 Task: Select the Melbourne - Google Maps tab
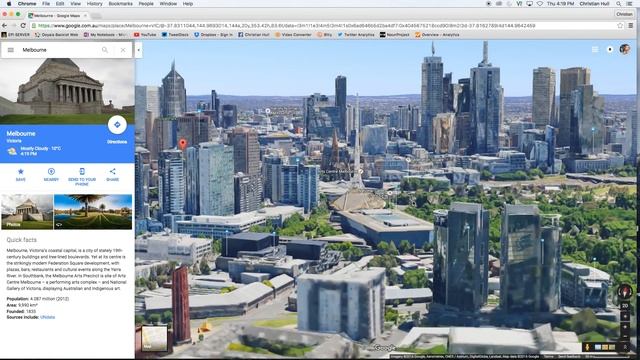click(x=56, y=16)
